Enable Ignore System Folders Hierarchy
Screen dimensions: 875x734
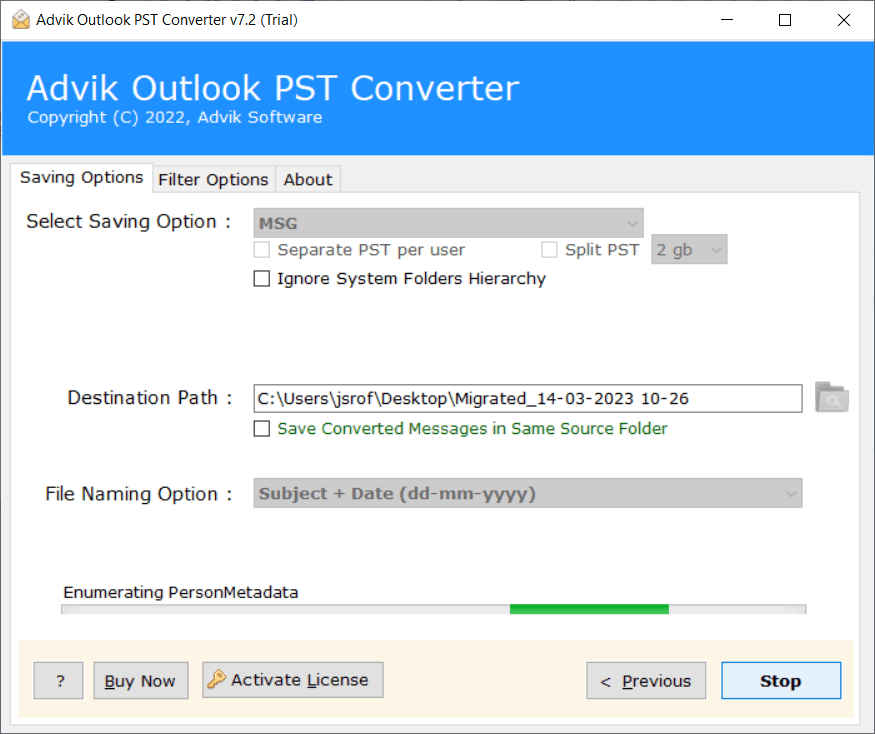click(262, 278)
